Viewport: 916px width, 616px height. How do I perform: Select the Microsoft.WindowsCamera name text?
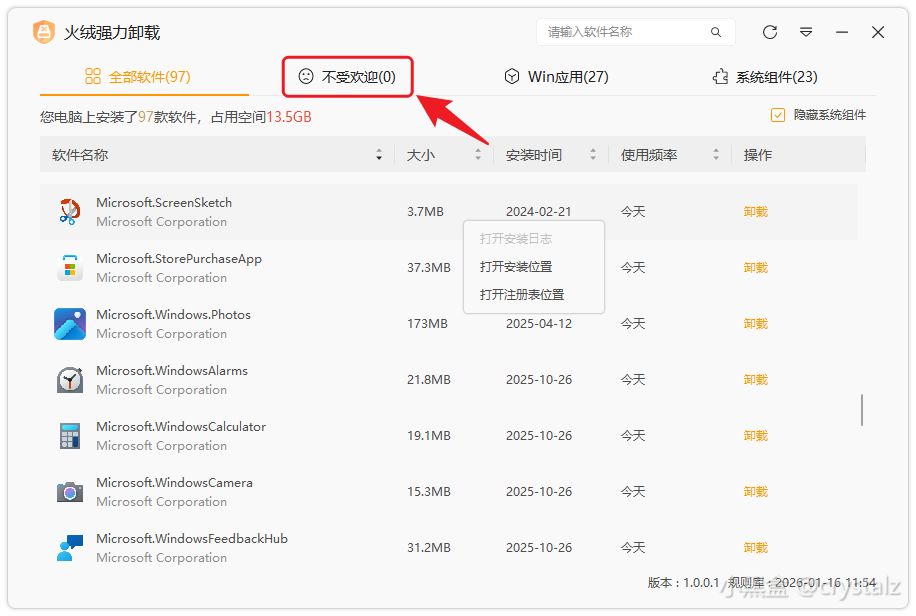[174, 483]
